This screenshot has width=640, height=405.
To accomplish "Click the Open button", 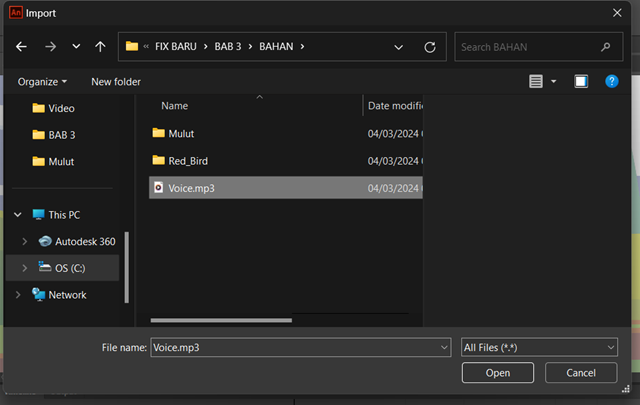I will [498, 373].
